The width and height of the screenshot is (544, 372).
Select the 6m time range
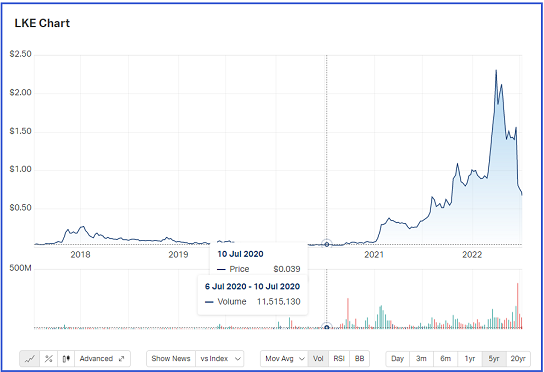445,358
